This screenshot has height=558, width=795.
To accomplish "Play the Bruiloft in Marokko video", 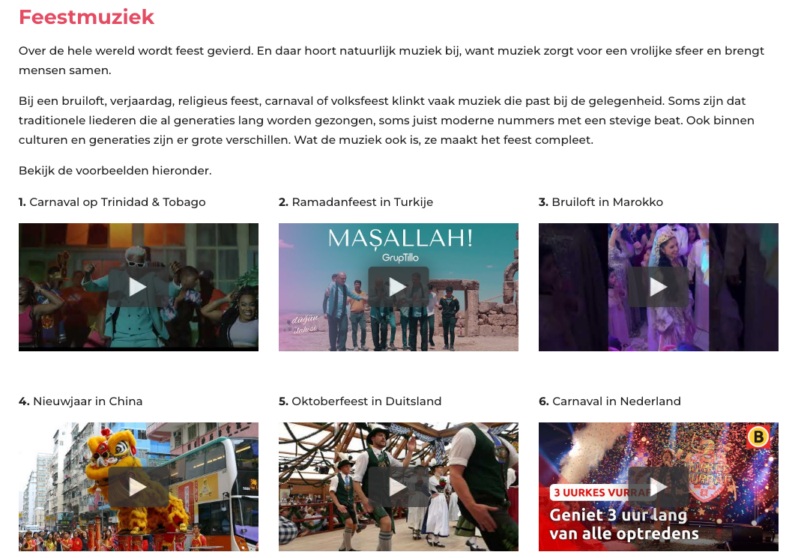I will 658,287.
